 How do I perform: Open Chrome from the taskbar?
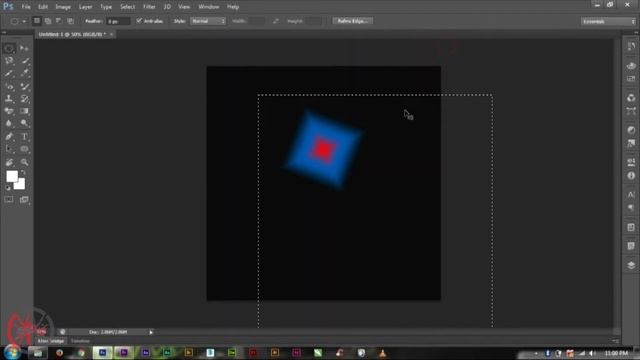pos(81,353)
